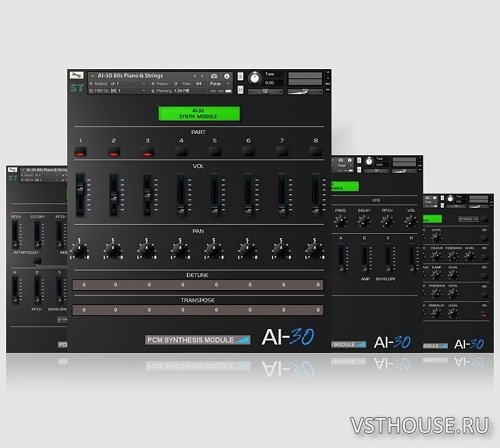Select next instrument arrow in main header
Viewport: 500px width, 448px height.
pyautogui.click(x=202, y=76)
